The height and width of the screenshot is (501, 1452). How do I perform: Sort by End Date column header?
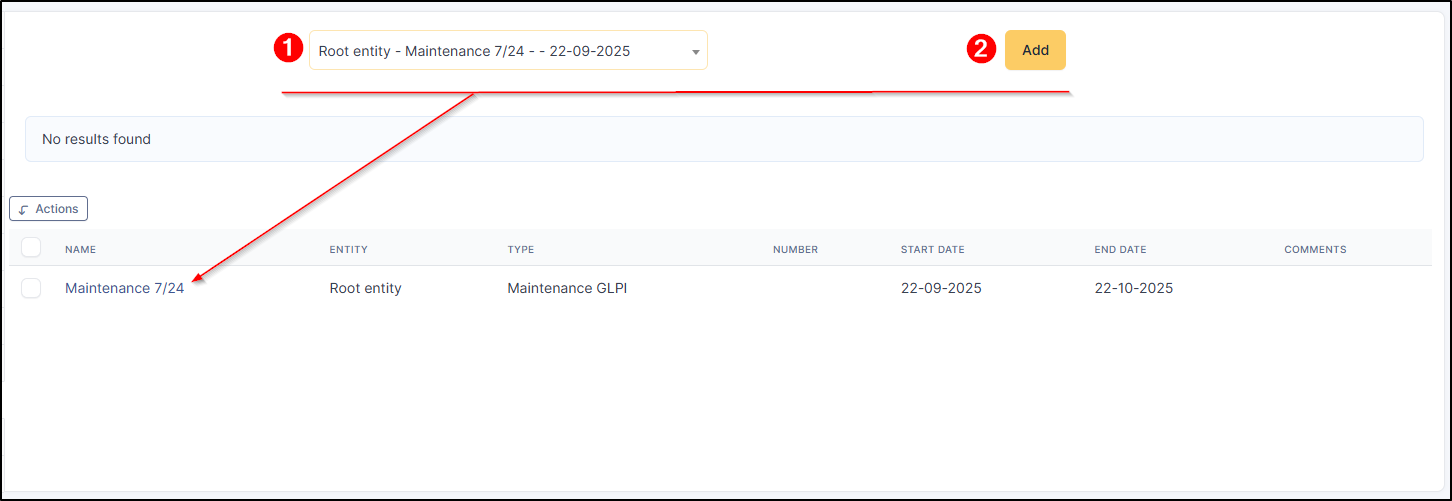point(1120,250)
